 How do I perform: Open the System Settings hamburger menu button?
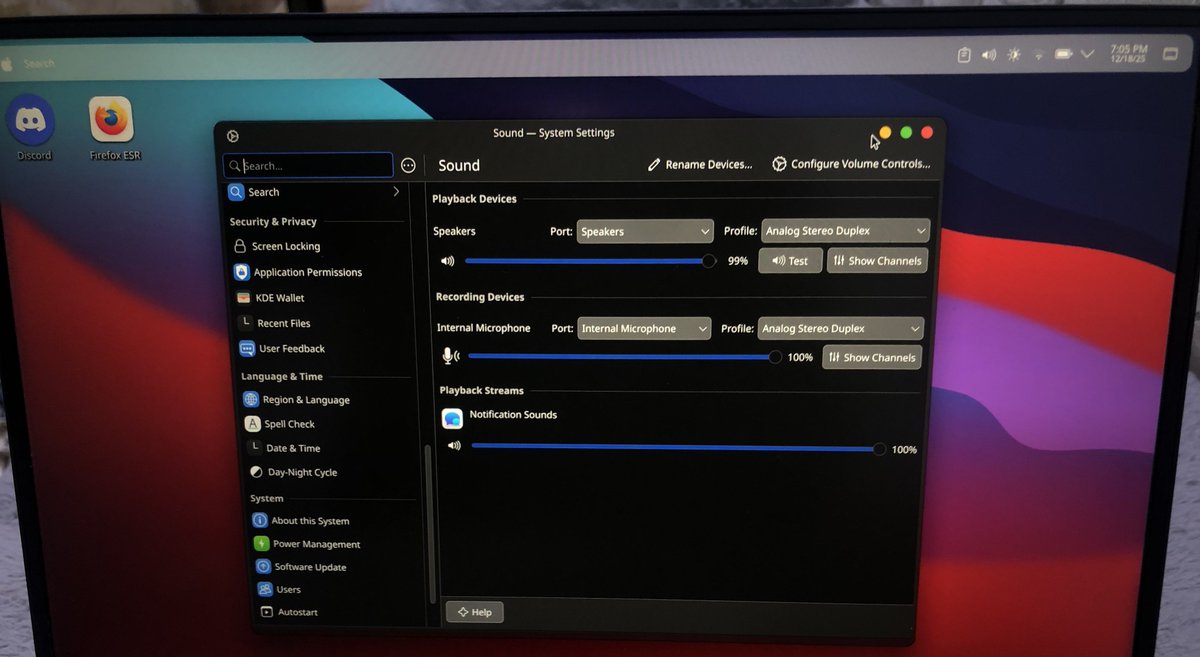pyautogui.click(x=408, y=165)
